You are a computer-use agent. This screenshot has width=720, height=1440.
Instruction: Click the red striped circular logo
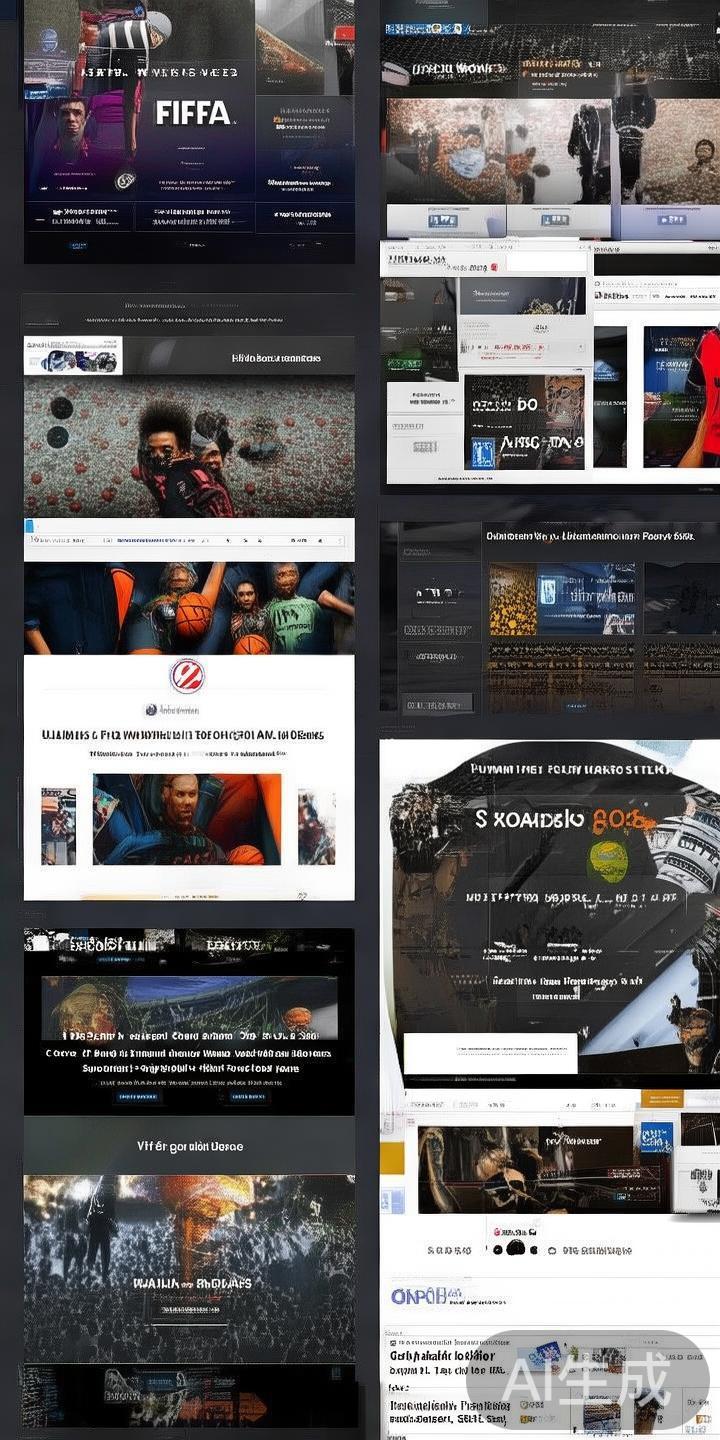tap(187, 676)
